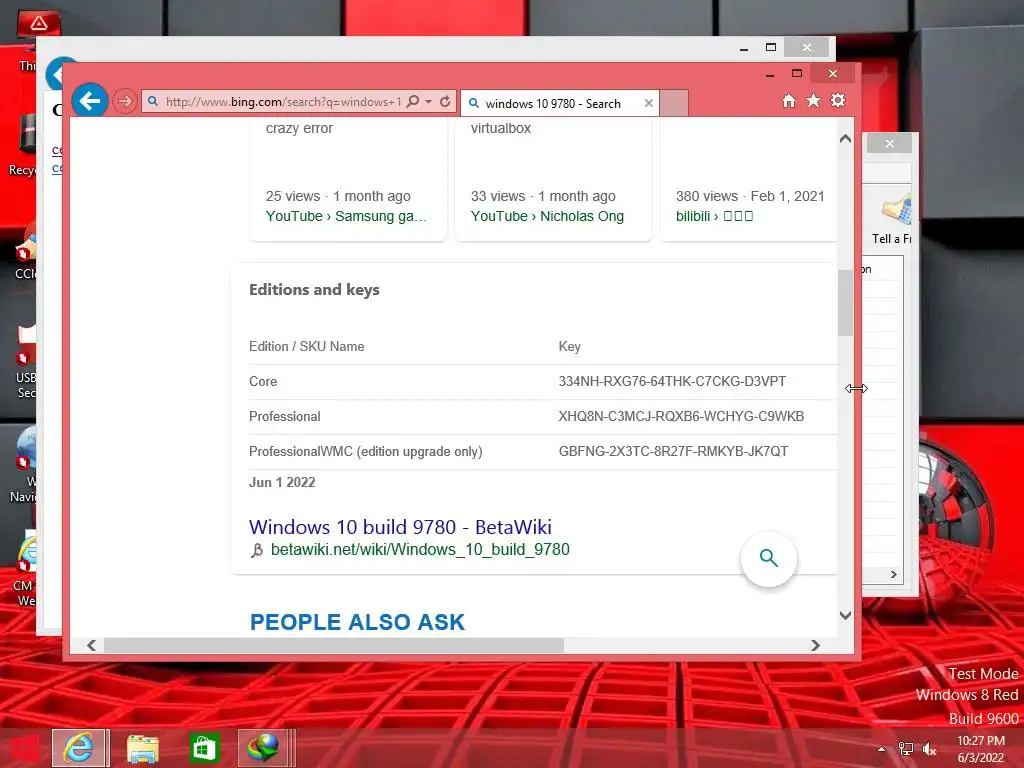
Task: Open the address bar dropdown arrow
Action: point(428,102)
